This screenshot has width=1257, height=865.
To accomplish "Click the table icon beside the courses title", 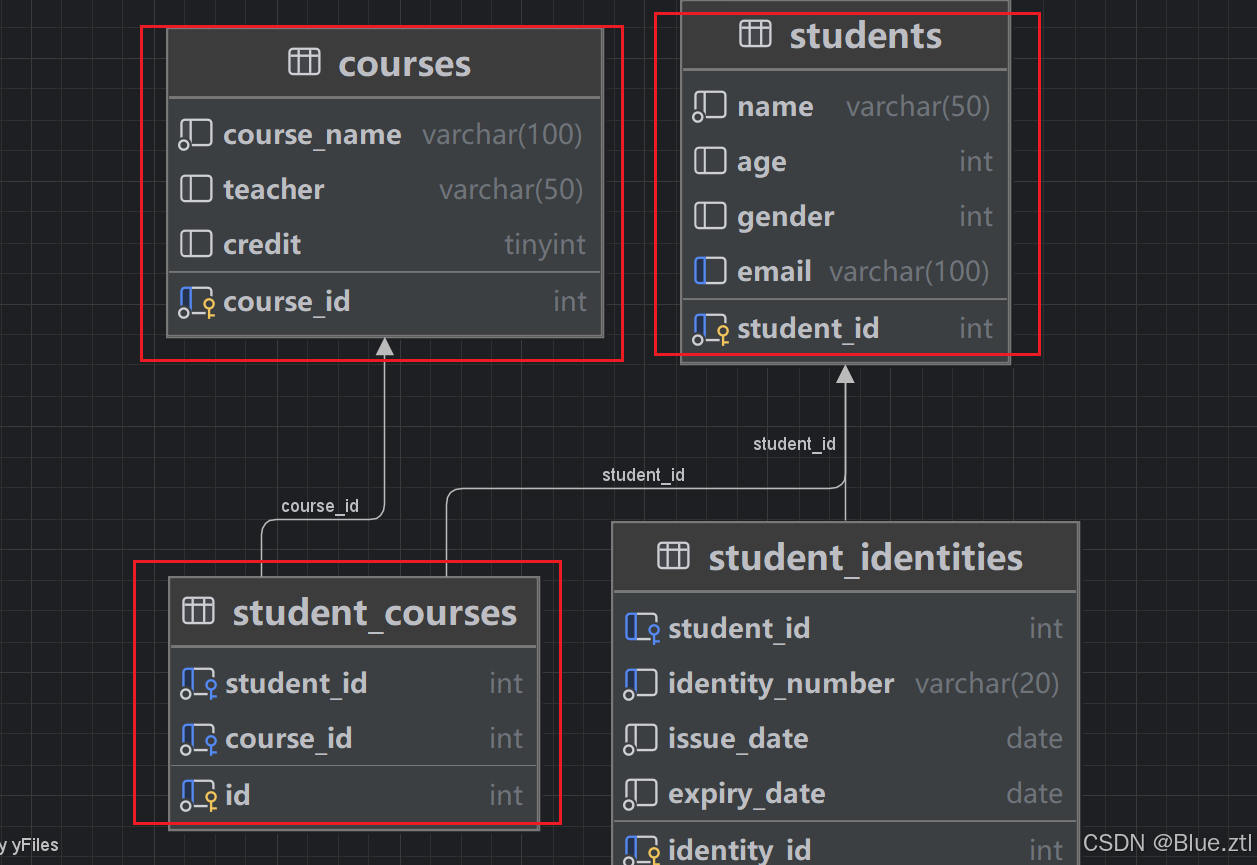I will (x=304, y=62).
